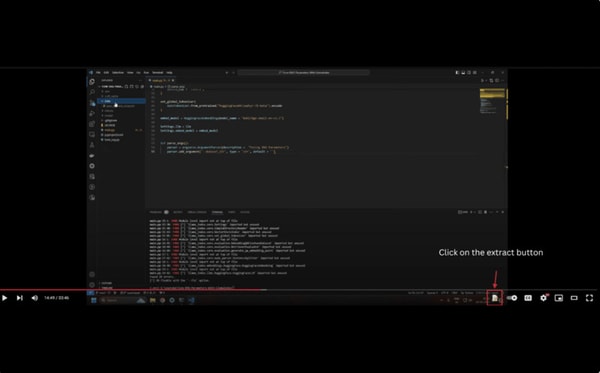Open the Search view in VS Code activity bar

click(92, 92)
